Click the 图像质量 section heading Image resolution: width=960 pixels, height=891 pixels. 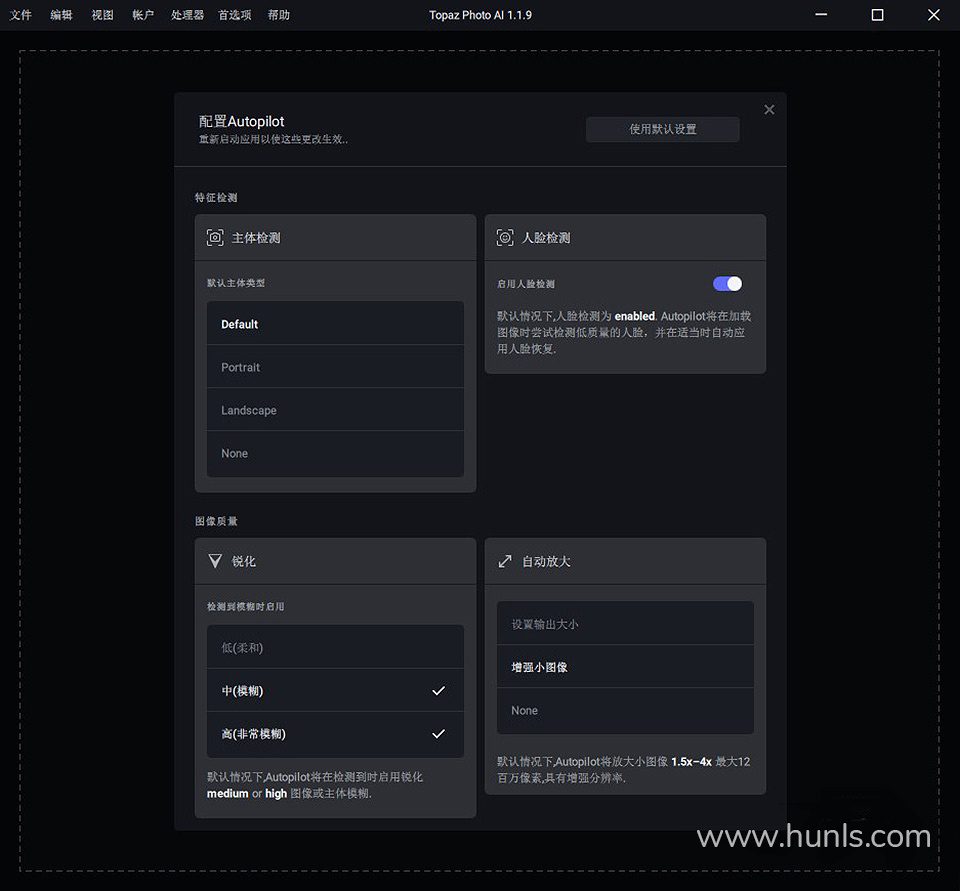[216, 521]
